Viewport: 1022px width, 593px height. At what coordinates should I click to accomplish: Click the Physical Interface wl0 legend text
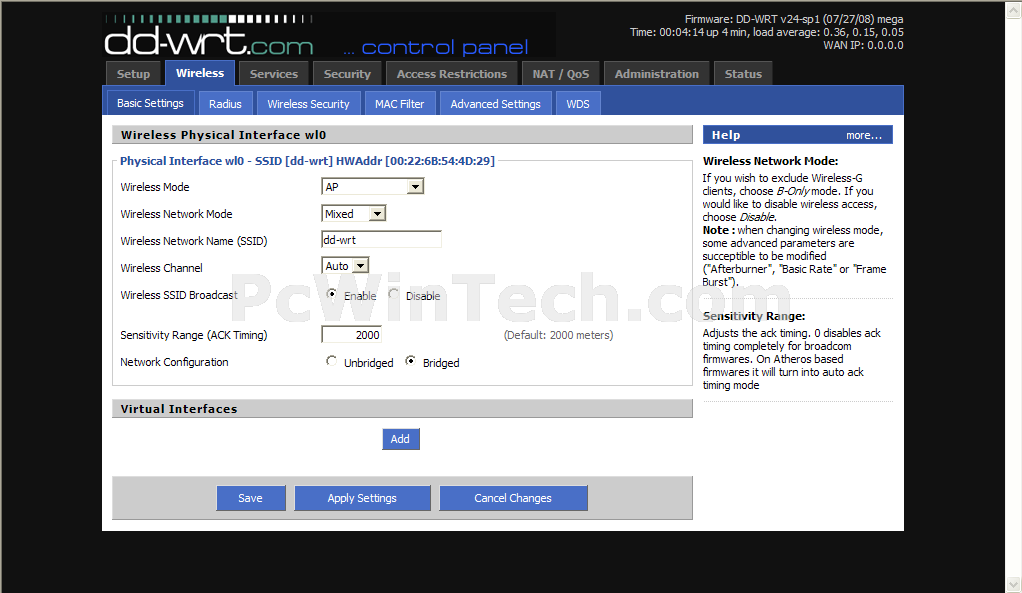(x=307, y=161)
